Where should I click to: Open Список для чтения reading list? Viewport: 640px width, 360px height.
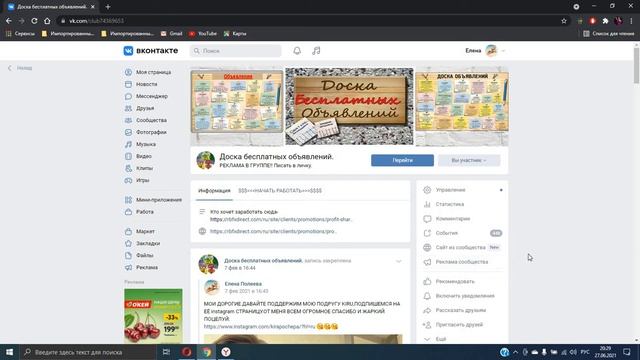pos(609,34)
